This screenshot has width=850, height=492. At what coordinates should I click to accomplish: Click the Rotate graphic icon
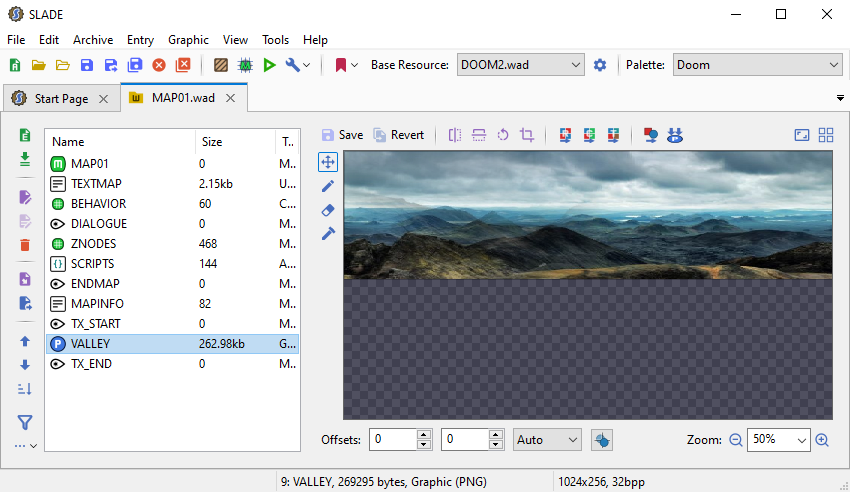tap(503, 135)
